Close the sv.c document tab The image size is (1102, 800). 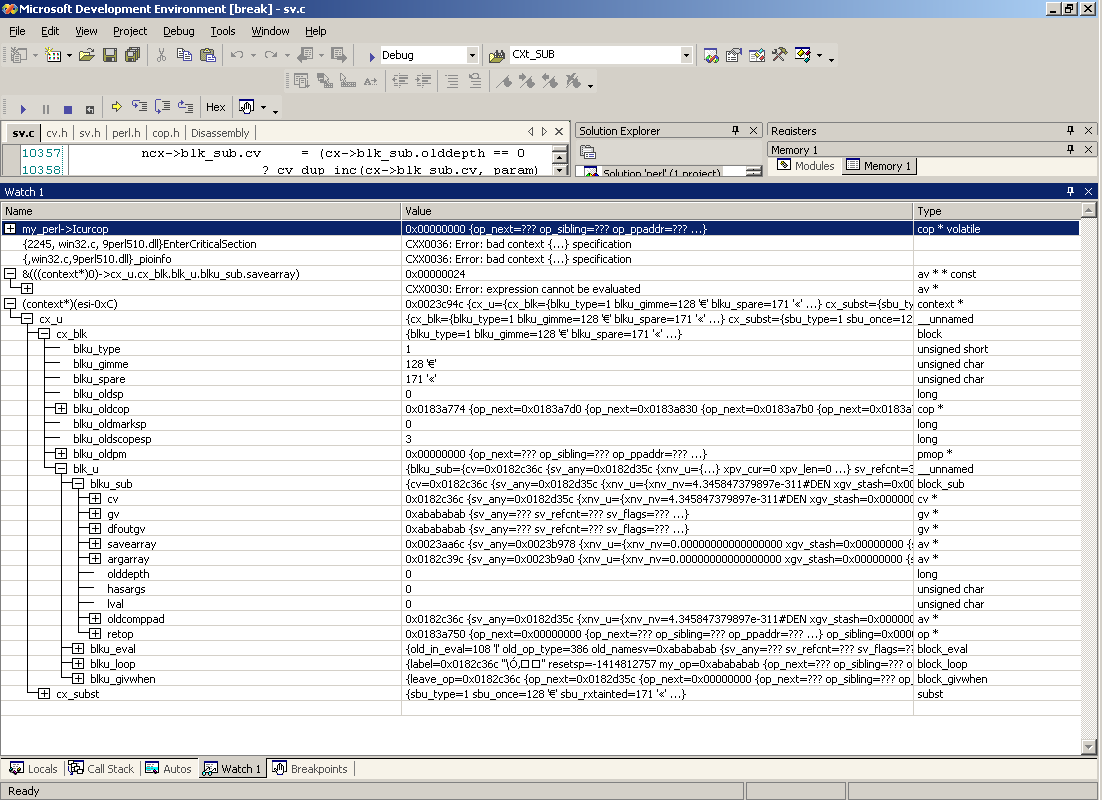click(x=559, y=131)
